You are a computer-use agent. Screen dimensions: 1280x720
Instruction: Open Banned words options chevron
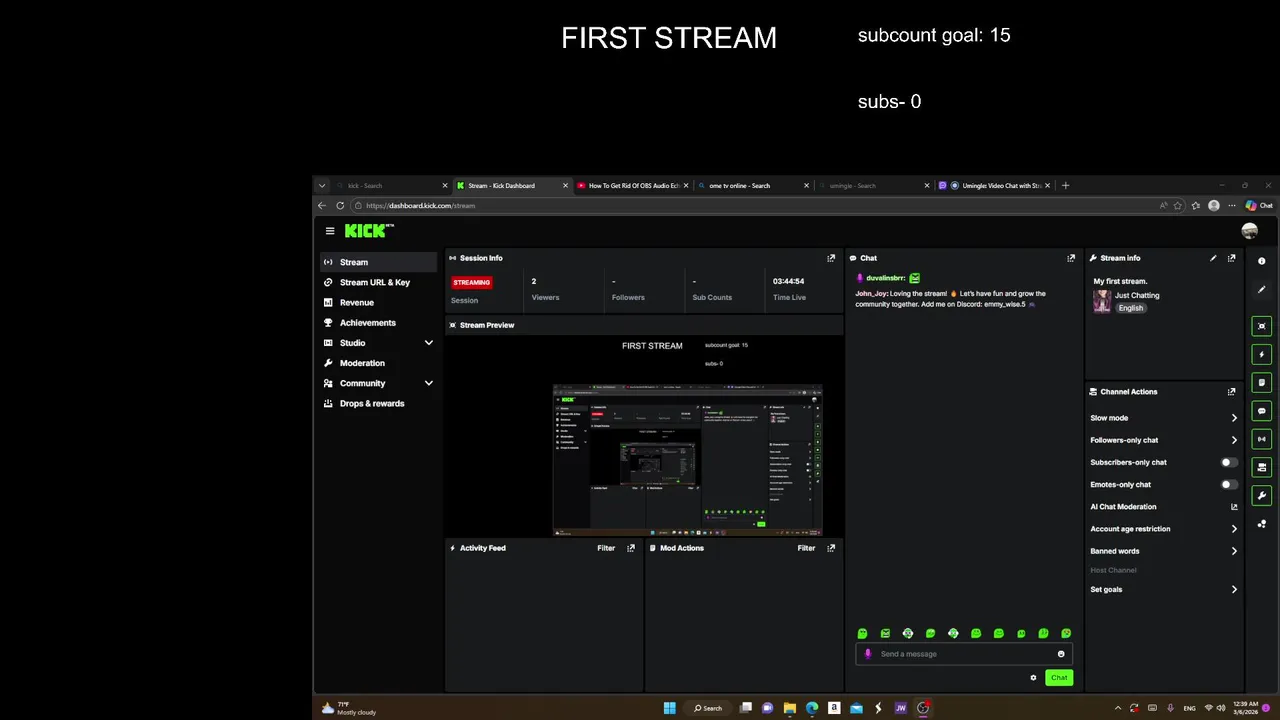1234,551
